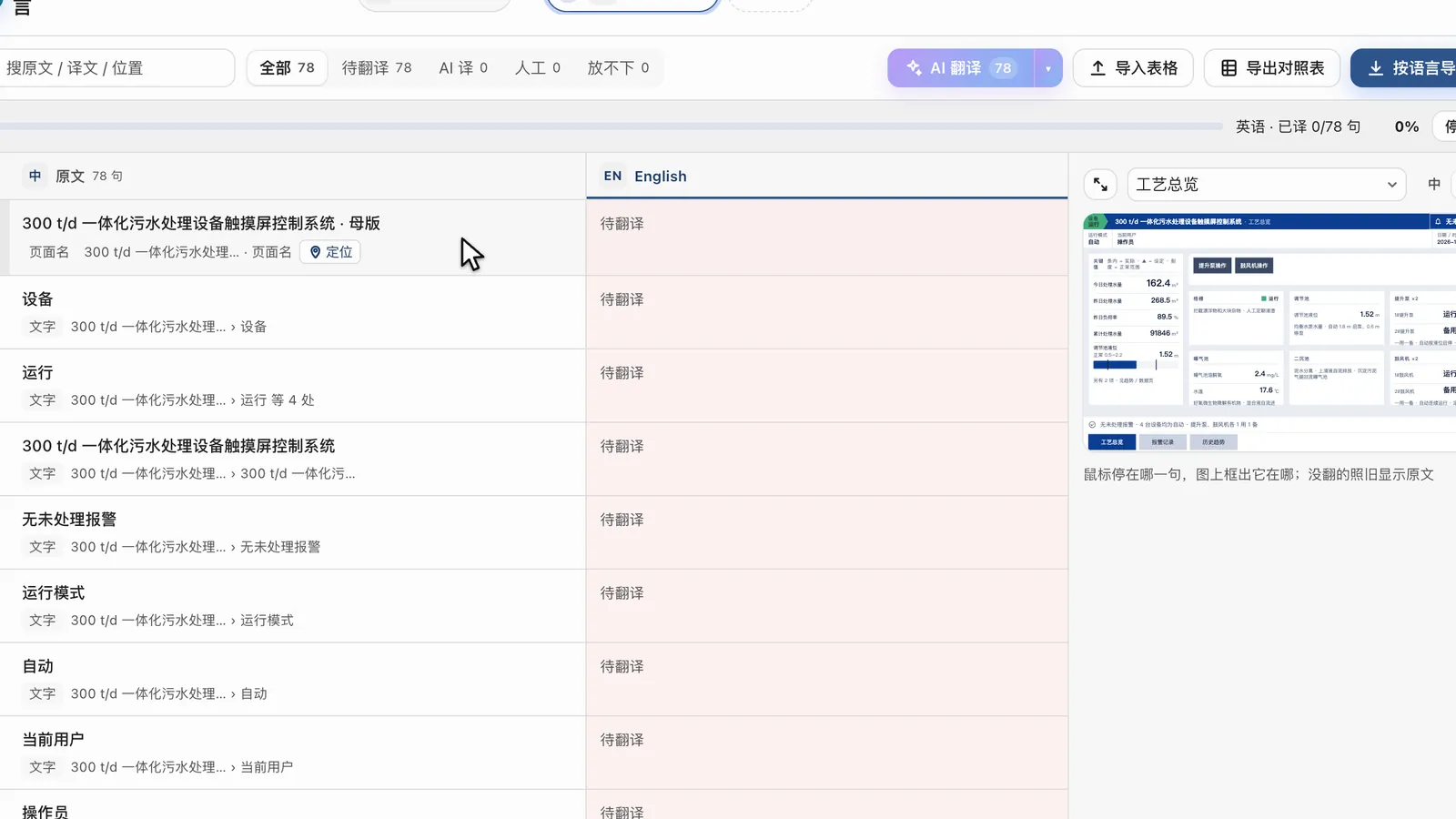
Task: Select the 全部 78 filter tab
Action: (287, 68)
